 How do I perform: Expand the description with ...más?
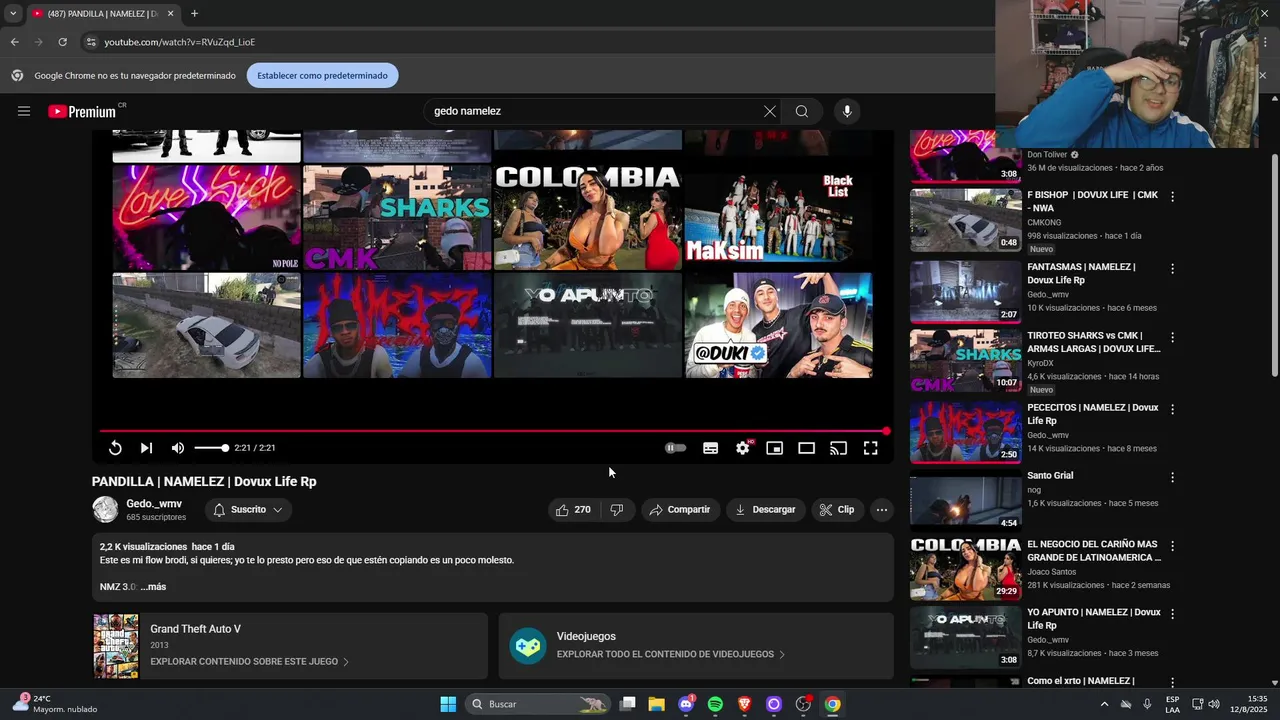pyautogui.click(x=153, y=587)
